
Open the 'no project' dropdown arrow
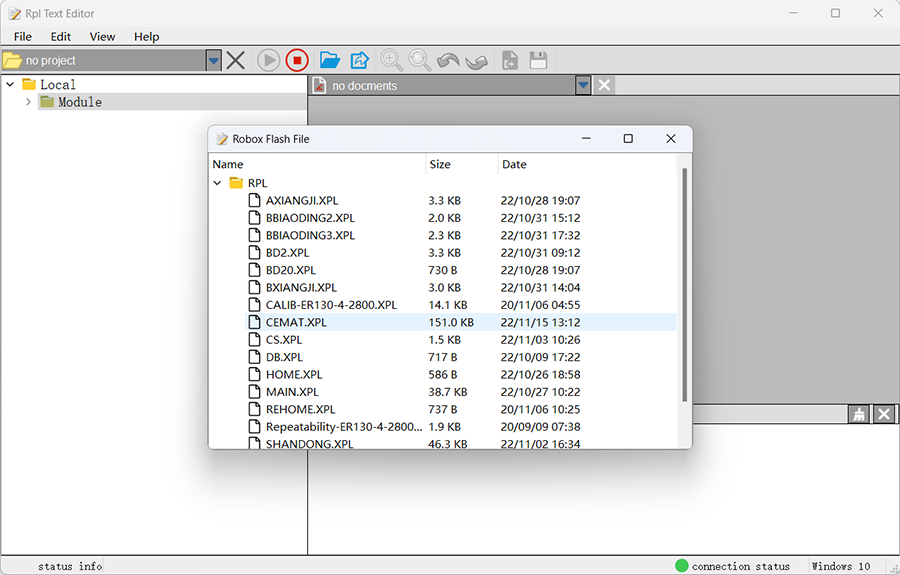click(x=213, y=60)
